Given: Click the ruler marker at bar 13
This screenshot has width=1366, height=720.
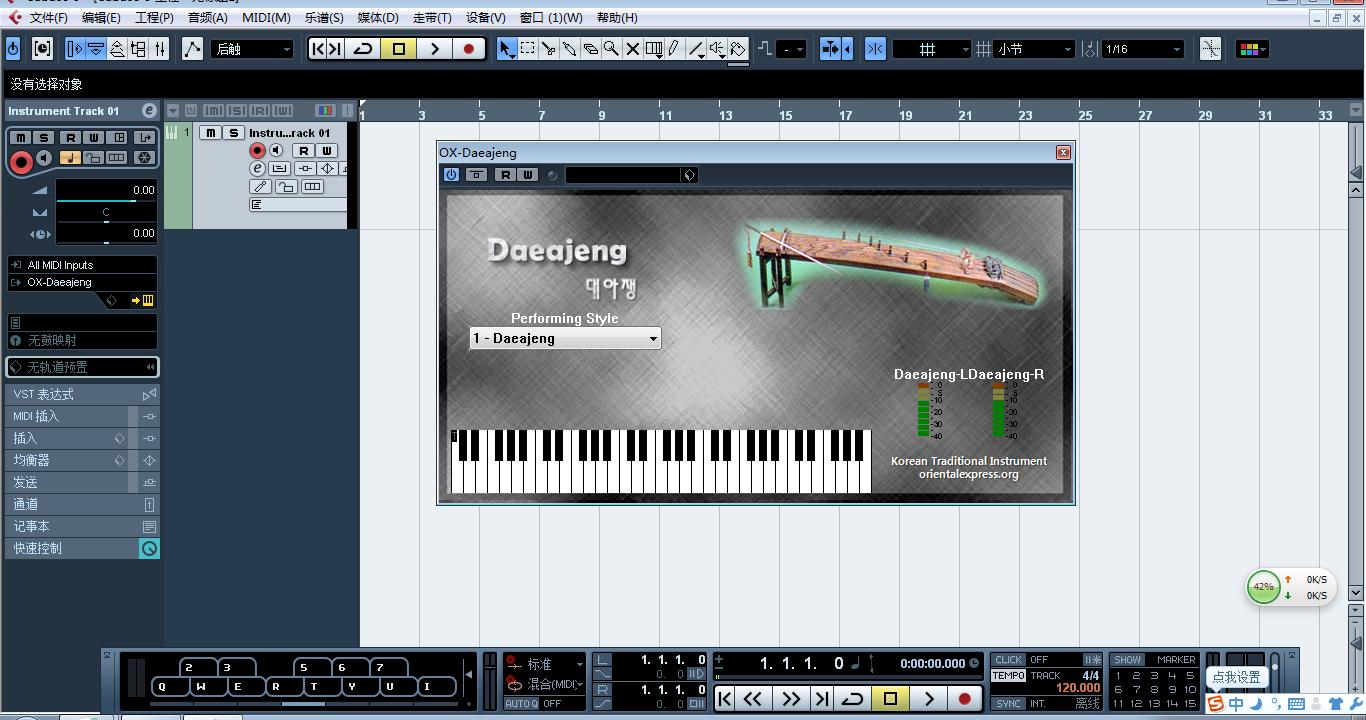Looking at the screenshot, I should coord(725,115).
